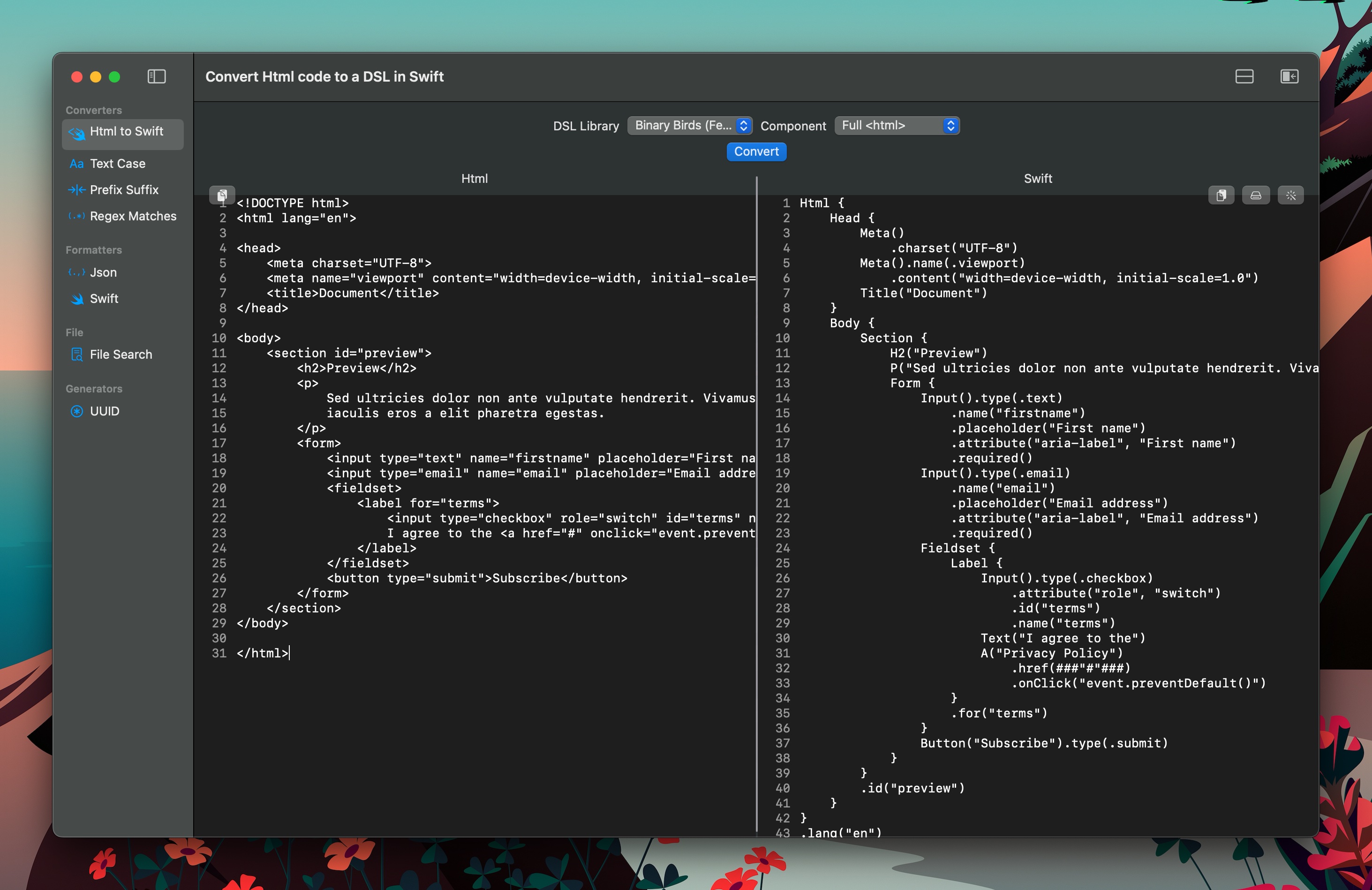Select the Full html component option
Viewport: 1372px width, 890px height.
point(896,125)
